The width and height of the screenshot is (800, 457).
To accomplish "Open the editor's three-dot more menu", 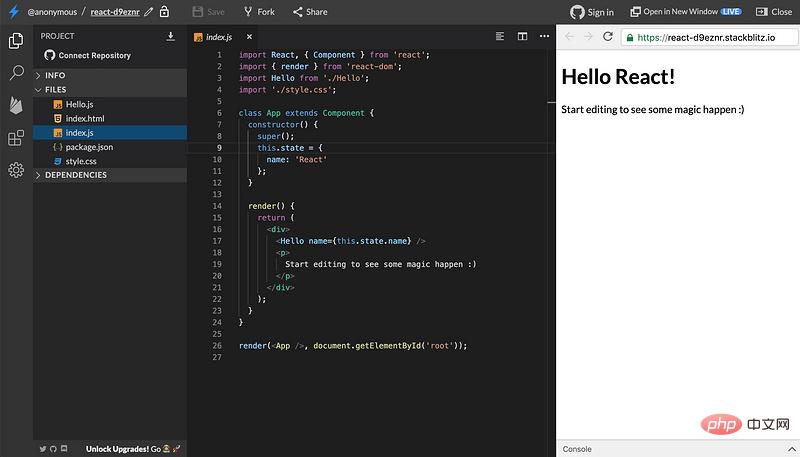I will [x=544, y=36].
